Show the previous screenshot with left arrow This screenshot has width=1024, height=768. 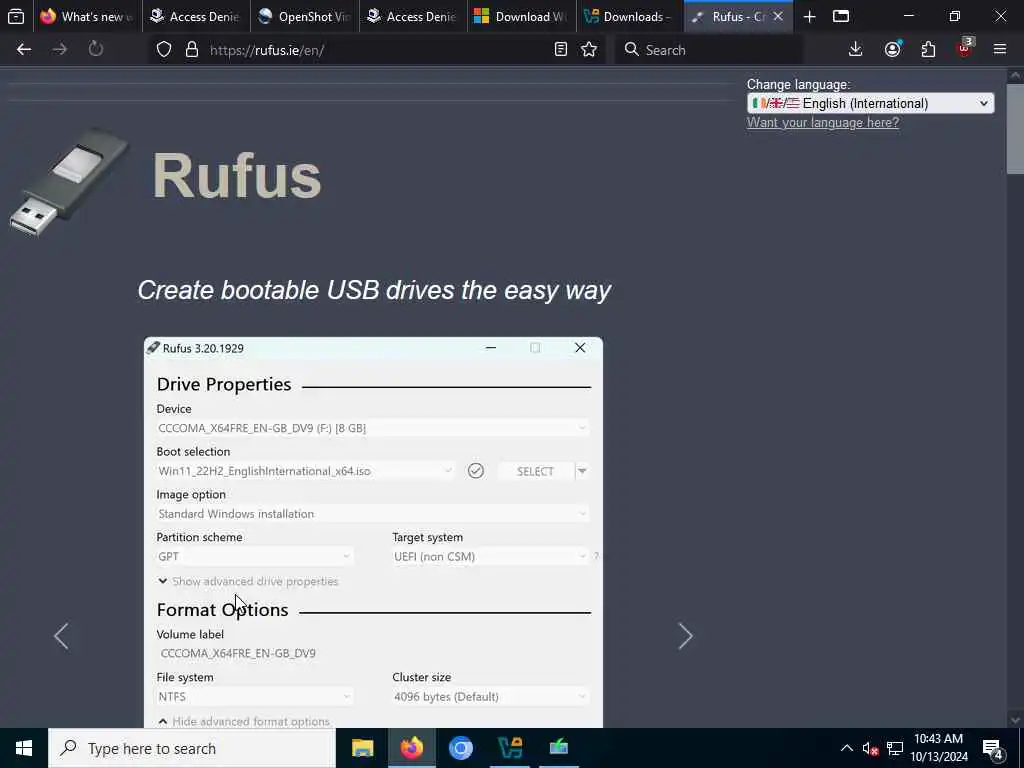(x=61, y=636)
